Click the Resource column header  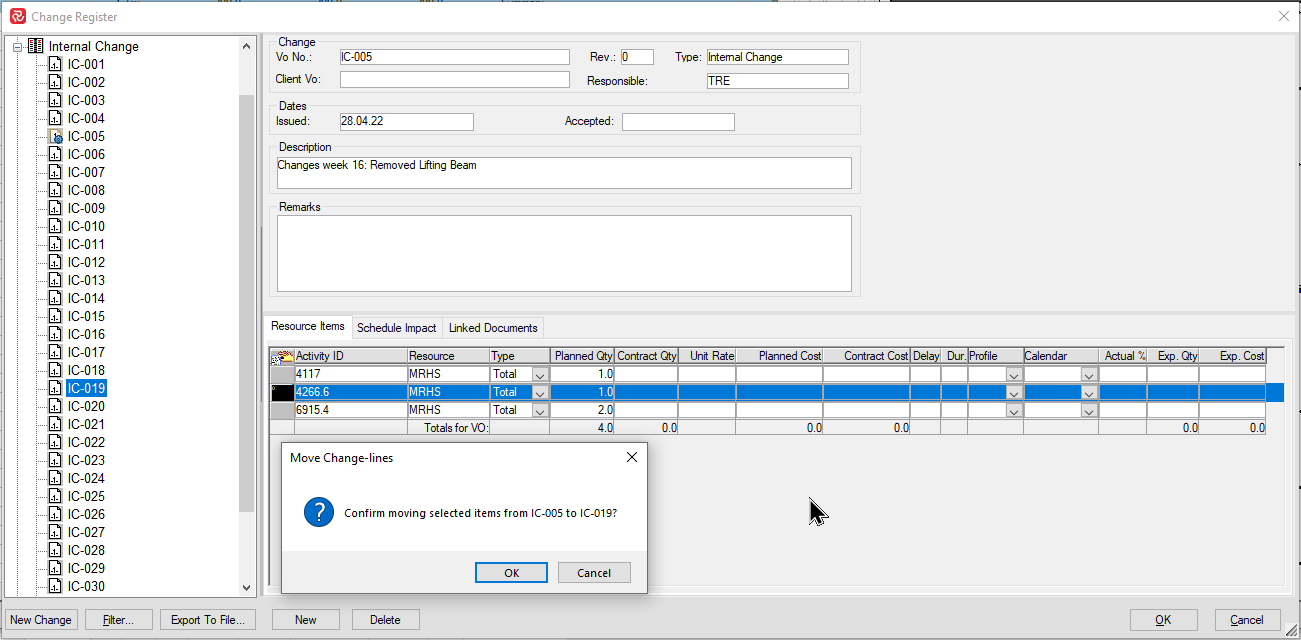tap(448, 356)
